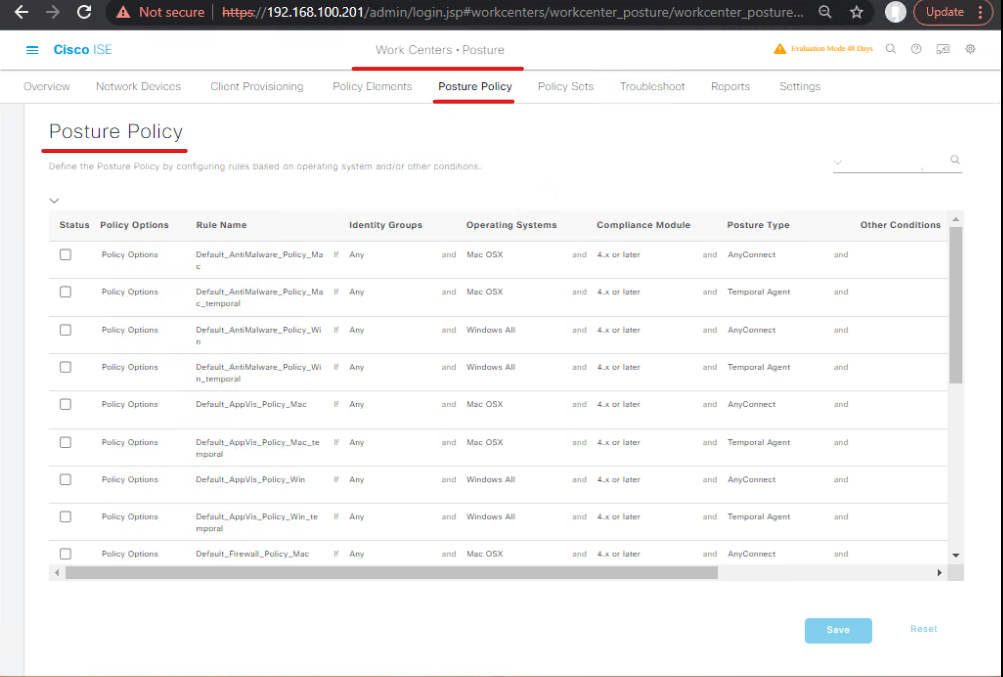1003x677 pixels.
Task: Click Temporal Agent in the Default_AppVis_Policy_Win_temporal row
Action: point(759,516)
